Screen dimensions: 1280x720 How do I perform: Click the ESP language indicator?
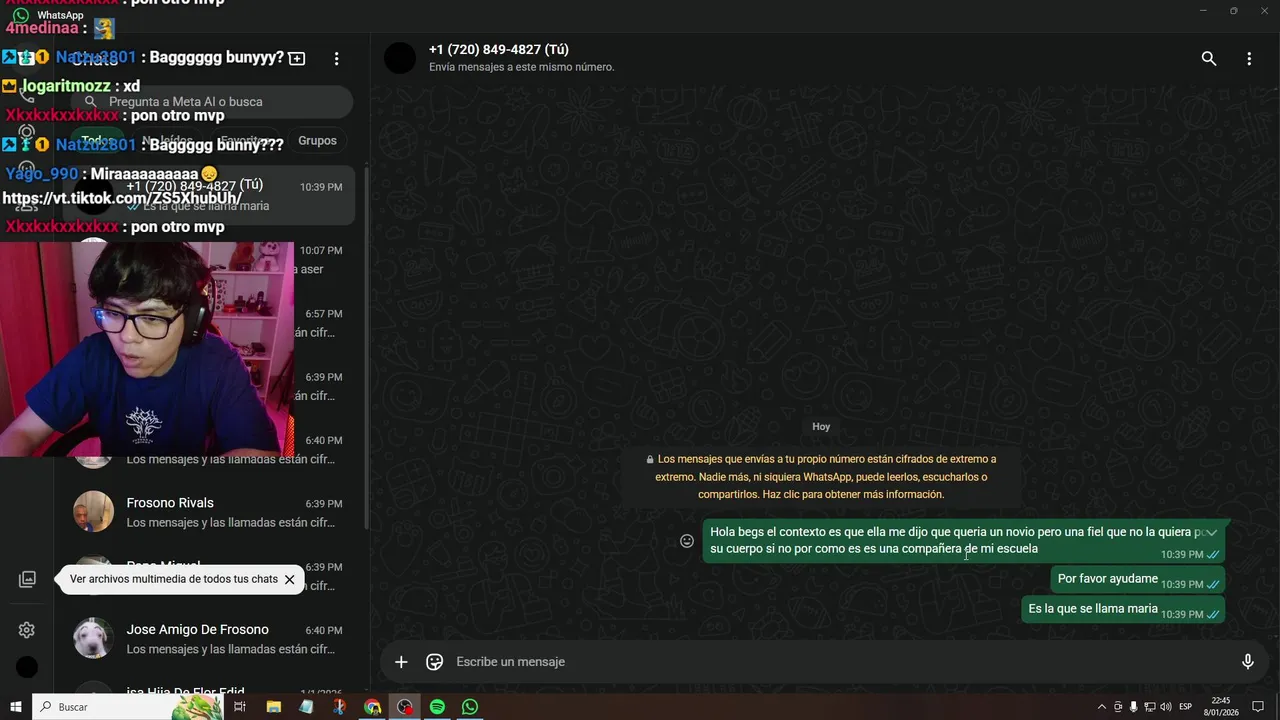pos(1186,707)
